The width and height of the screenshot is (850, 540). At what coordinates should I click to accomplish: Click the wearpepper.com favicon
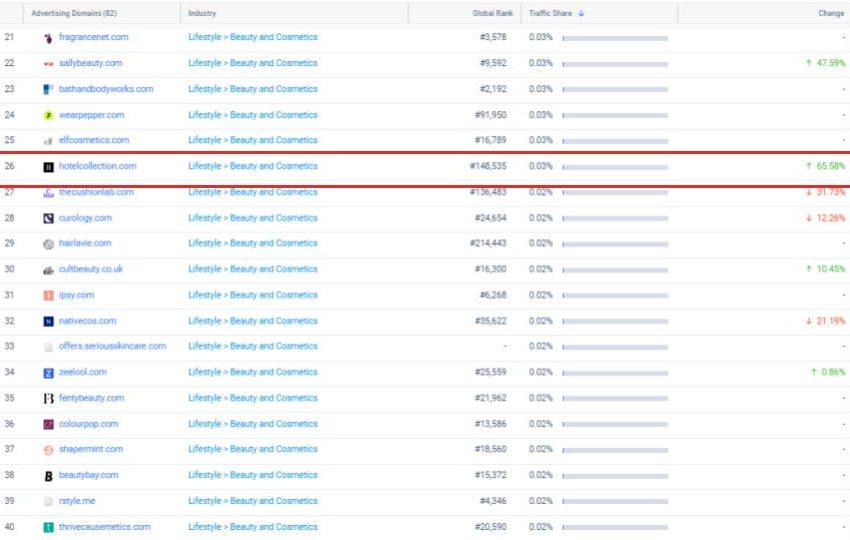point(48,115)
